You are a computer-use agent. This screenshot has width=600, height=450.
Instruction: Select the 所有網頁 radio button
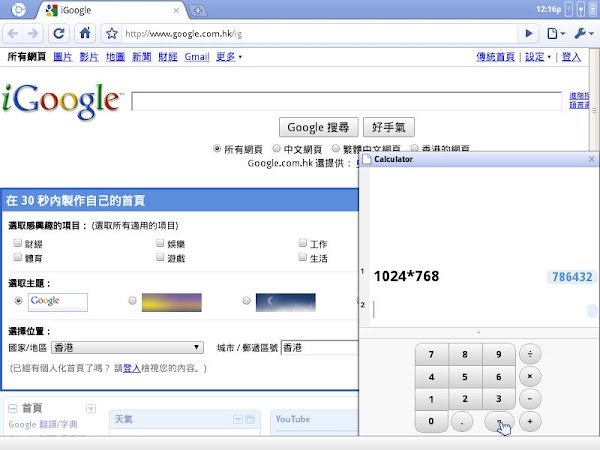pos(217,148)
